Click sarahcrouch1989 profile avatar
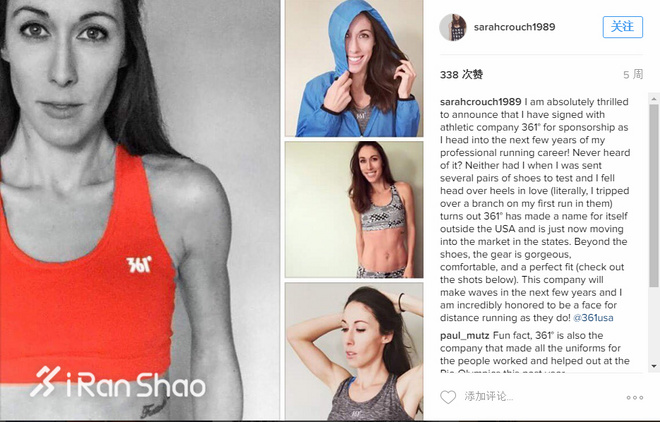The height and width of the screenshot is (422, 660). 453,27
